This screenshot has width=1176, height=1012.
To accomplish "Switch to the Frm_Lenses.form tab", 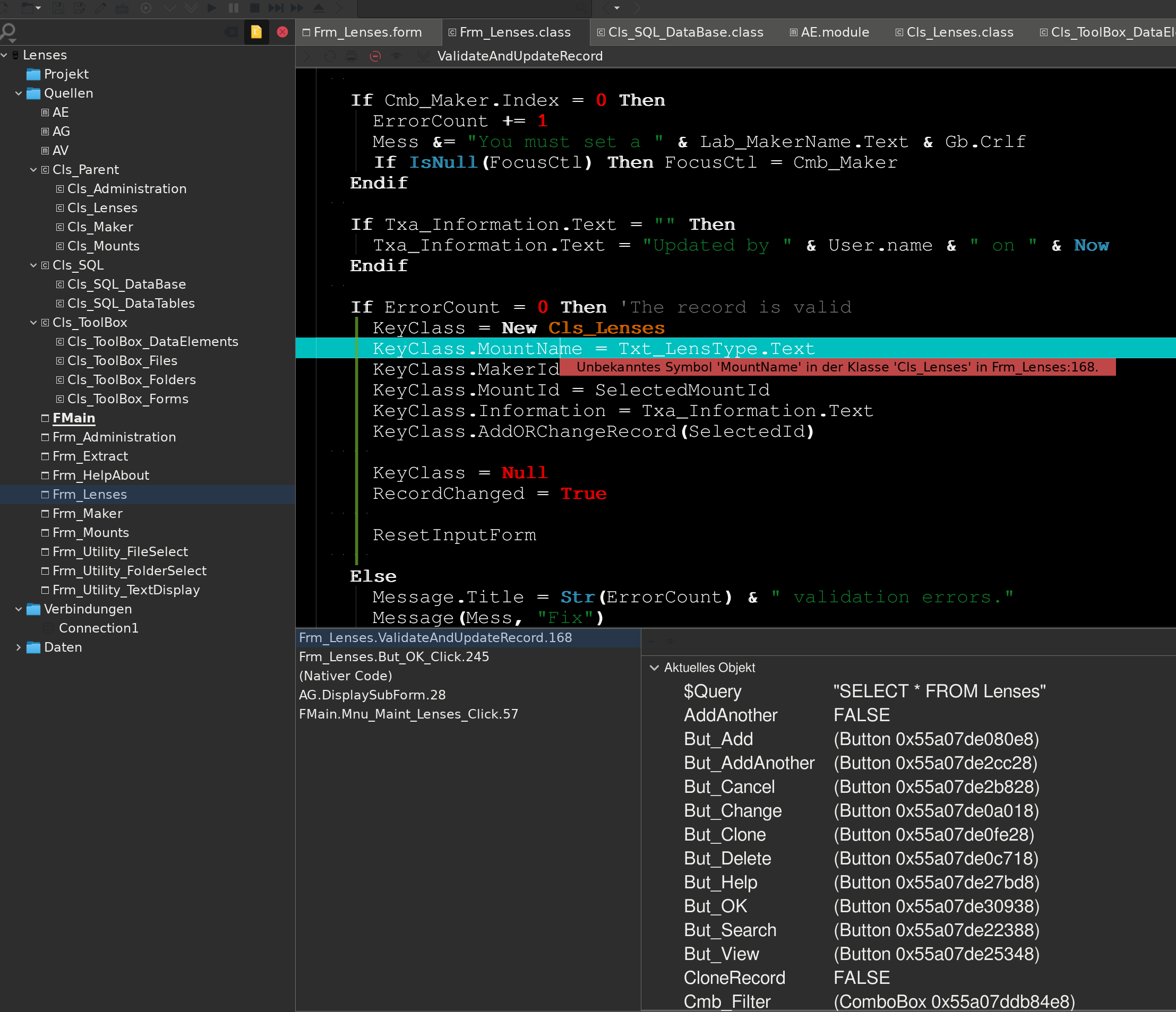I will (x=367, y=32).
